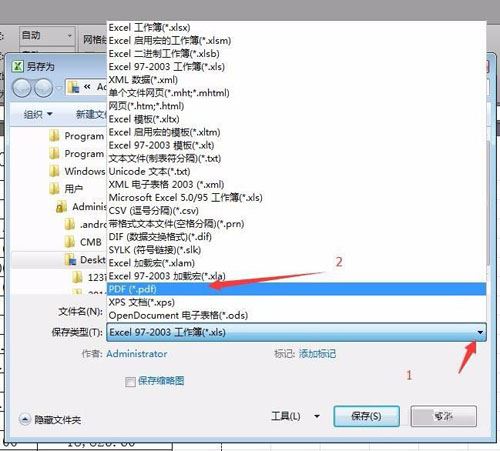Click the Excel icon in Save As title bar

coord(17,66)
